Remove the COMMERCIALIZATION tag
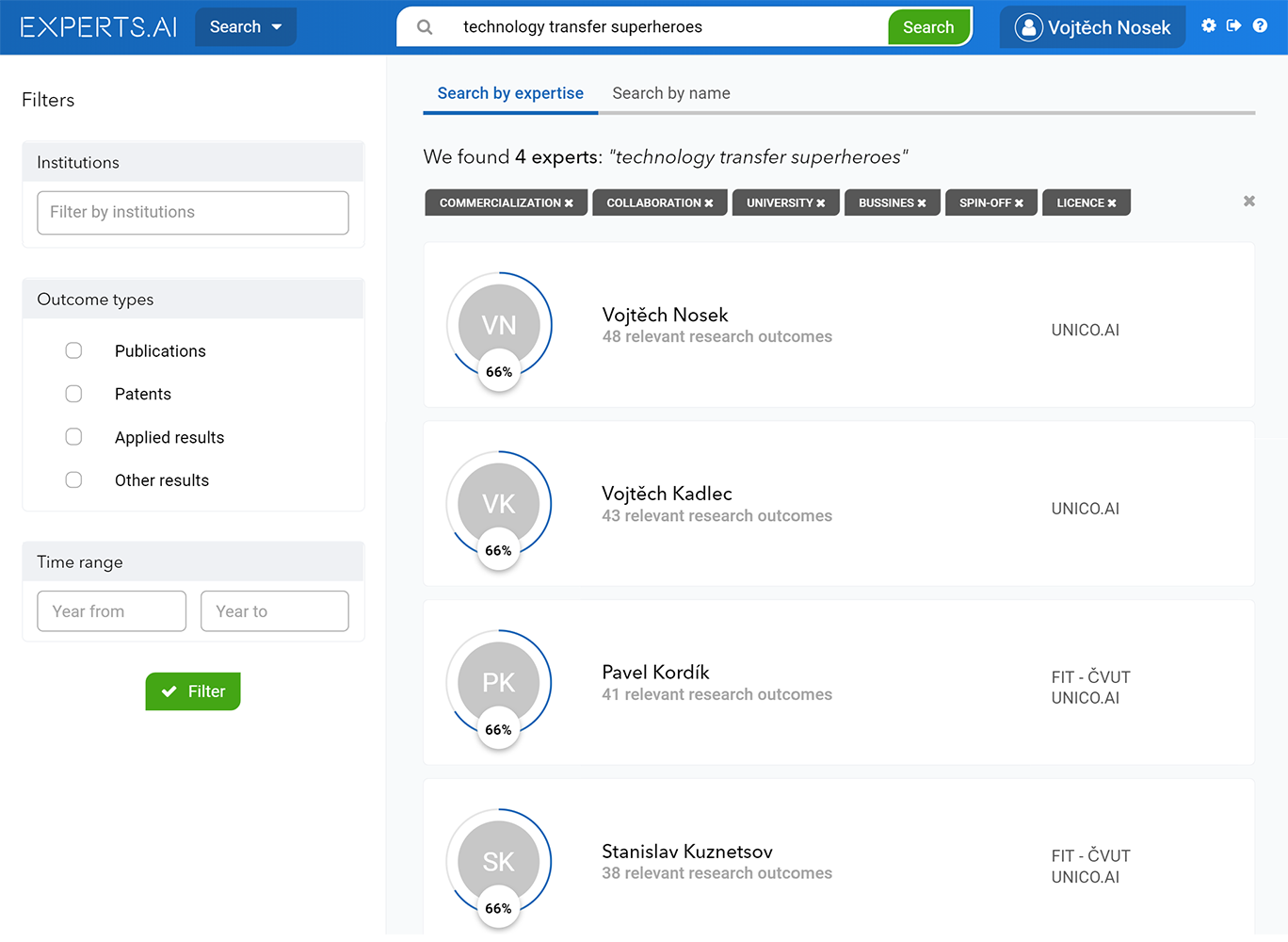The height and width of the screenshot is (942, 1288). click(569, 203)
